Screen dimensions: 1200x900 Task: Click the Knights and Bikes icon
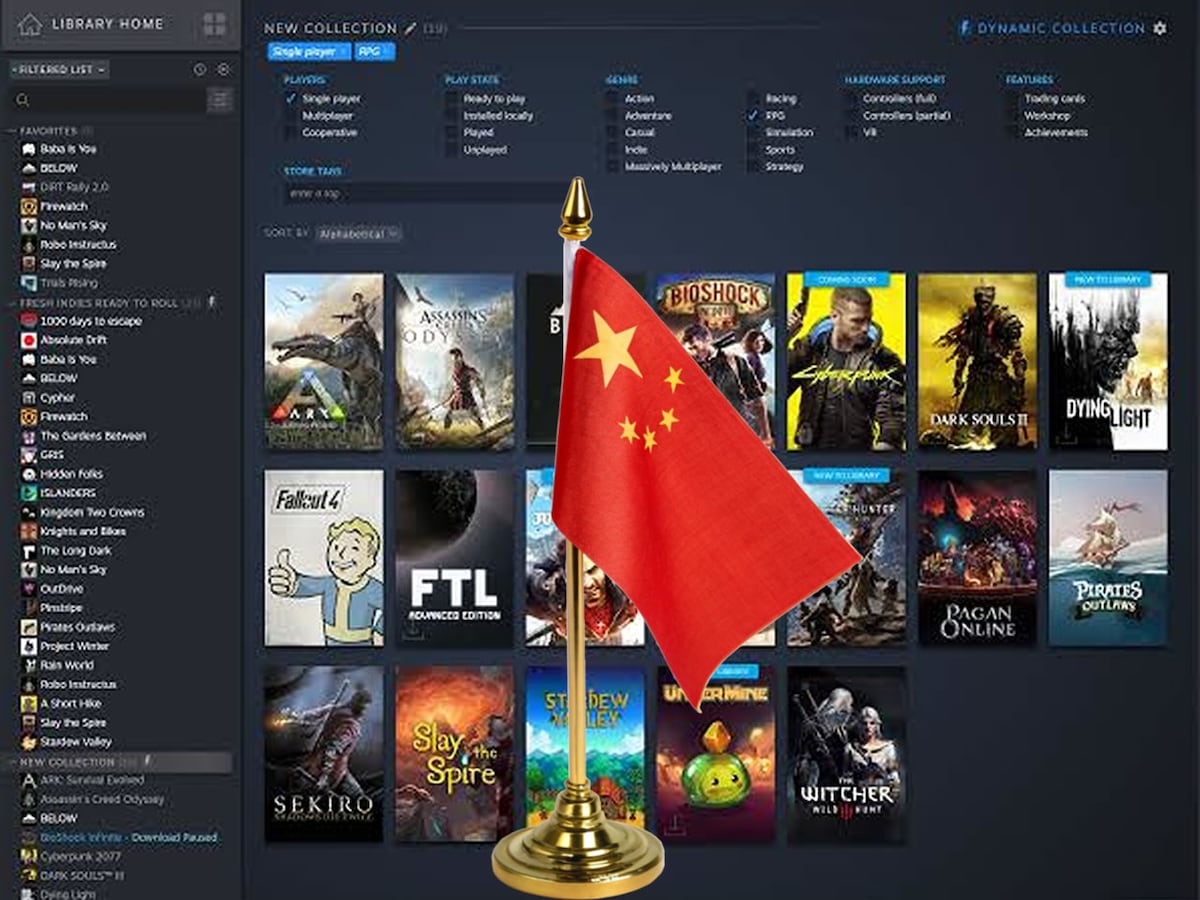click(28, 531)
